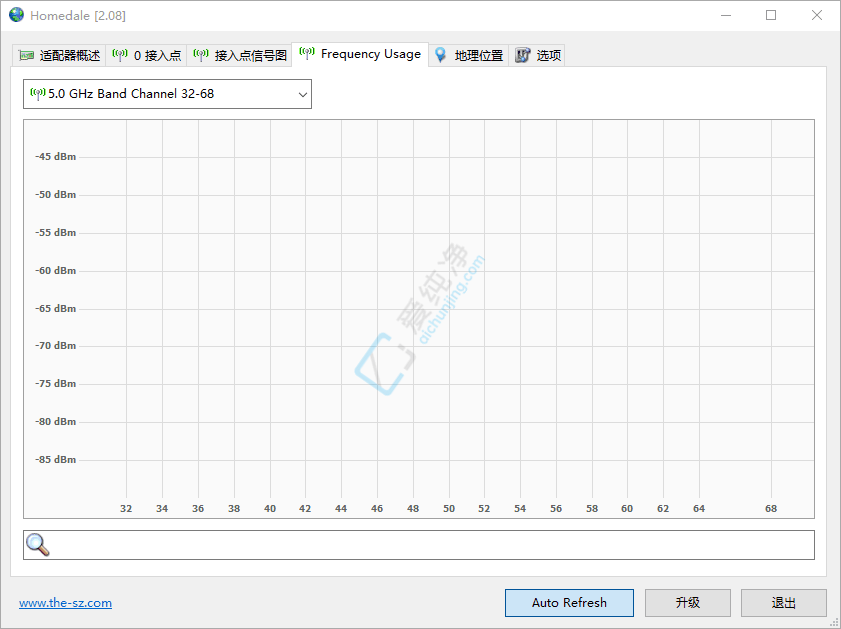
Task: Click the -50 dBm axis label
Action: click(56, 195)
